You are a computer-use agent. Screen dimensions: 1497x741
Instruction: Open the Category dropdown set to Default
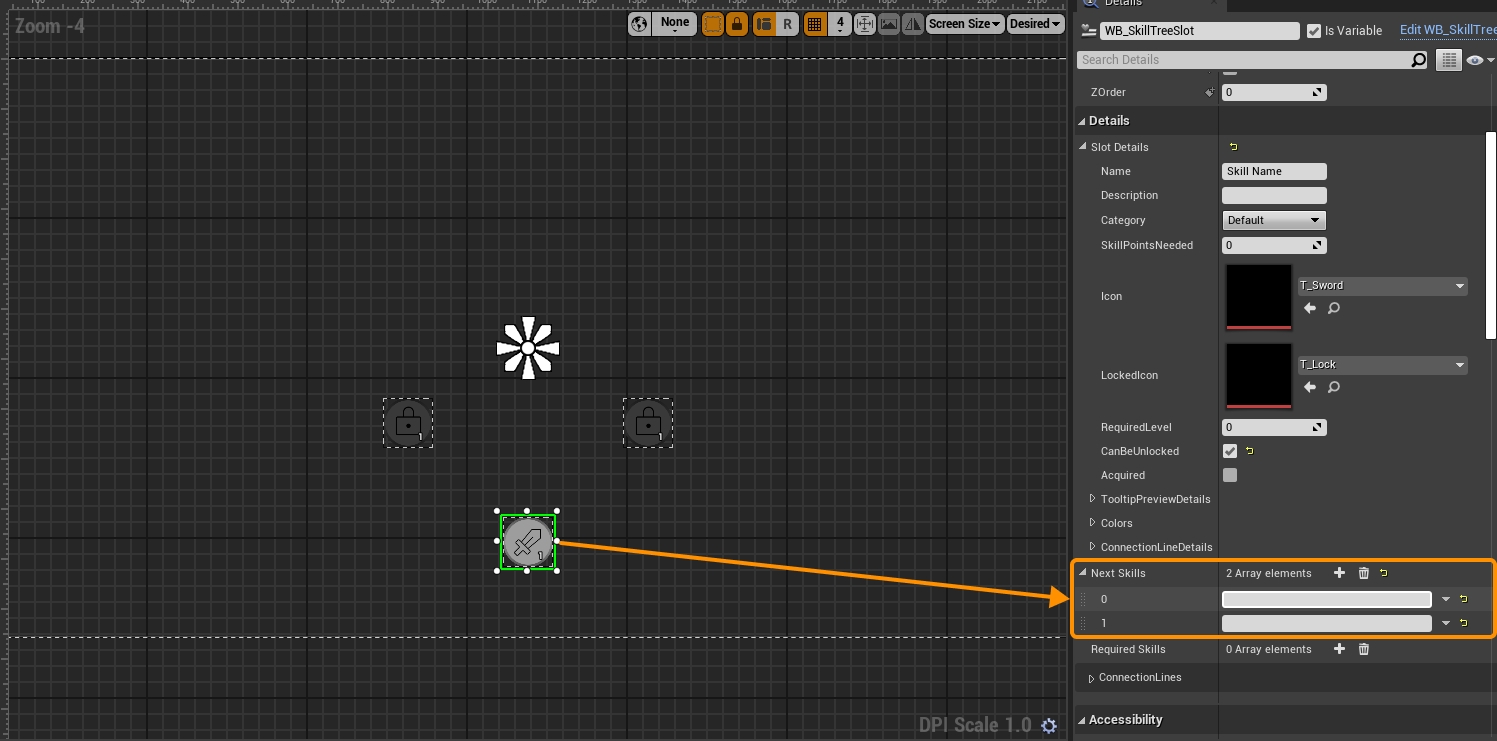click(1274, 220)
